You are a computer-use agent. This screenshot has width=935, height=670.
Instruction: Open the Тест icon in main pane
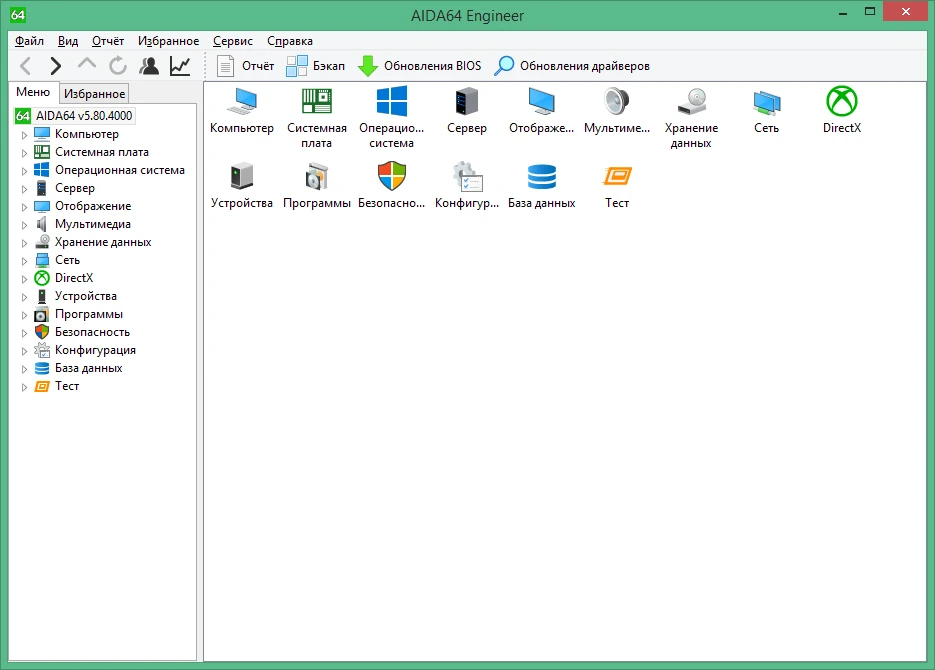[617, 186]
